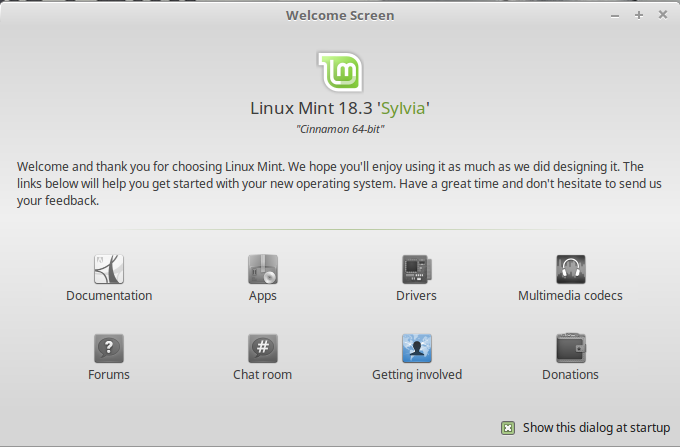
Task: Open the Documentation icon
Action: 109,269
